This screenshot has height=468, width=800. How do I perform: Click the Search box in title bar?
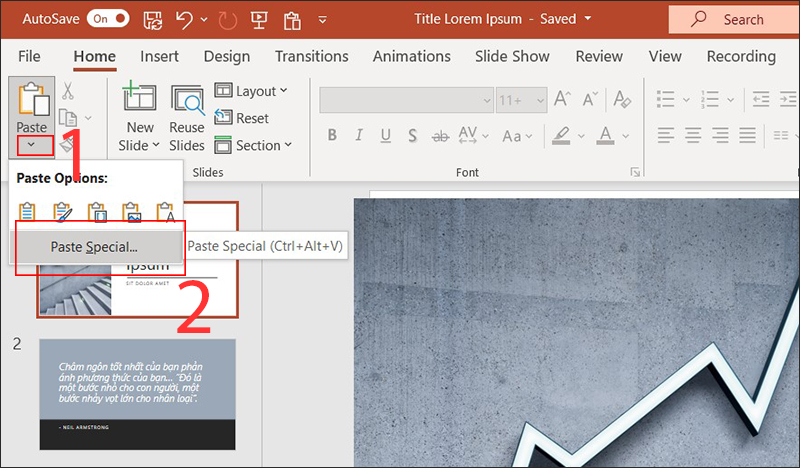(734, 19)
